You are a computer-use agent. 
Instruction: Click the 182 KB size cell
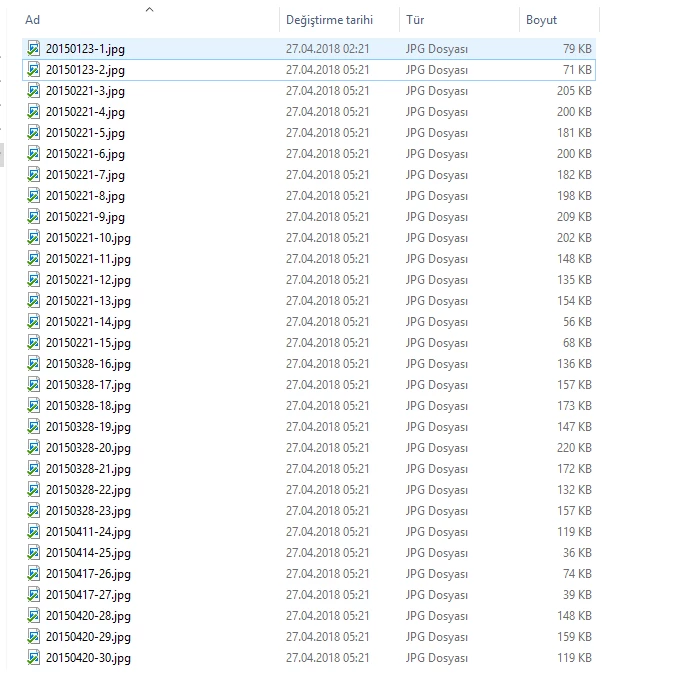pos(574,175)
